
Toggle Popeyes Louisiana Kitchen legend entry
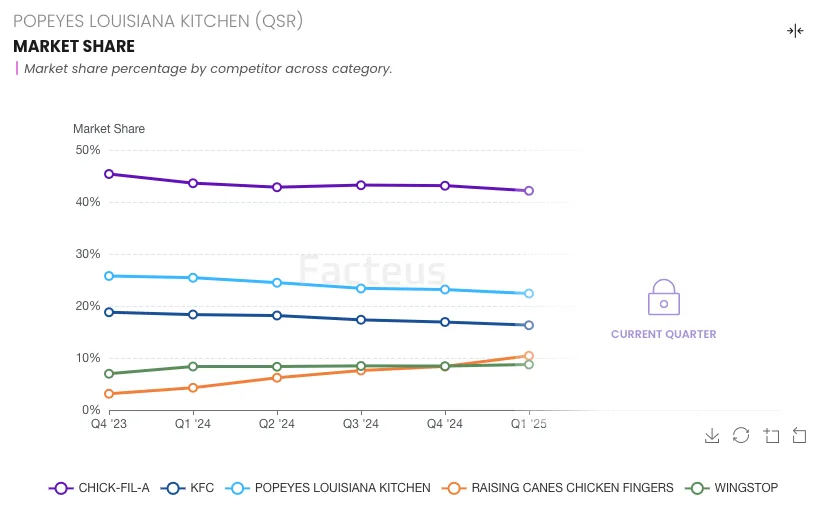[x=330, y=488]
